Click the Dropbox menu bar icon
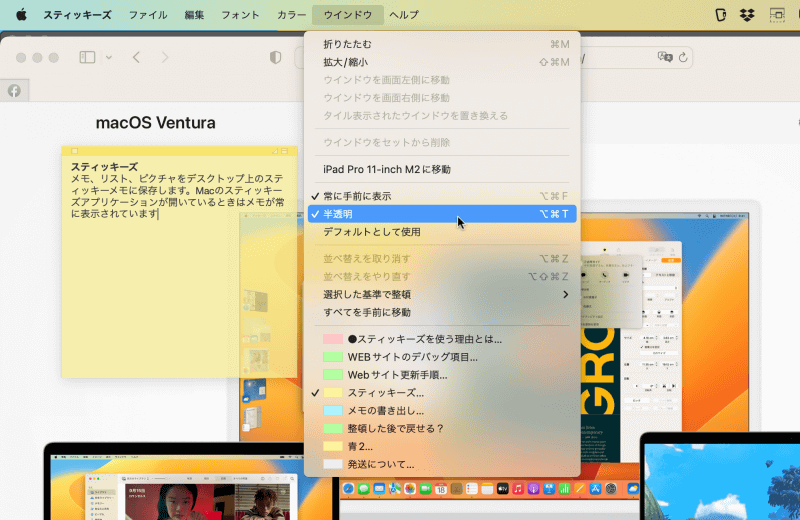800x520 pixels. coord(747,15)
